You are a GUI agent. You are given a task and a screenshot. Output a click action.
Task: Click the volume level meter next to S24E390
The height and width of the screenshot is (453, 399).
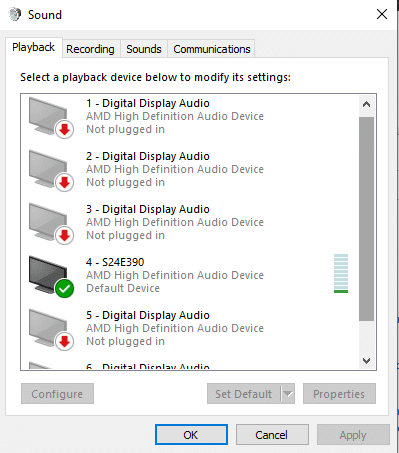341,274
